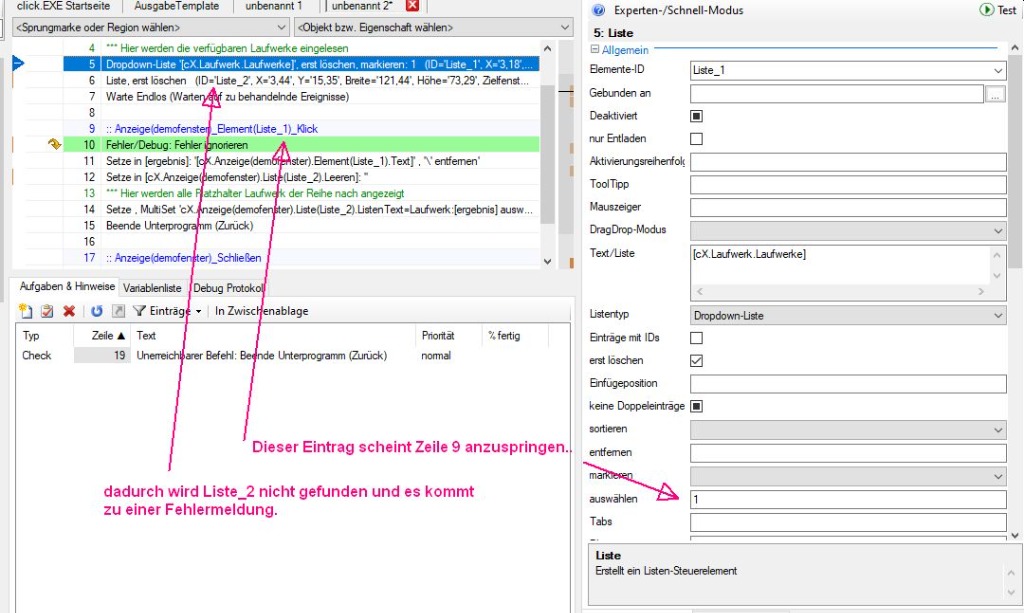Click the blue current-line arrow at line 5

click(x=18, y=63)
